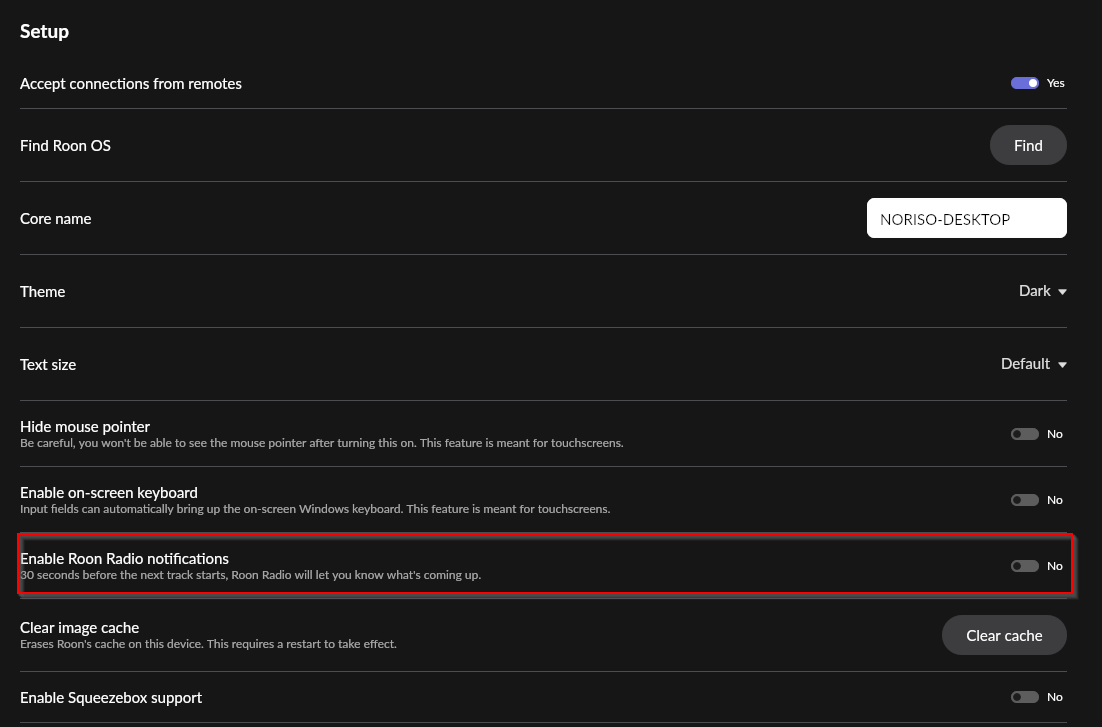Search for Roon OS devices
1102x727 pixels.
[1028, 145]
